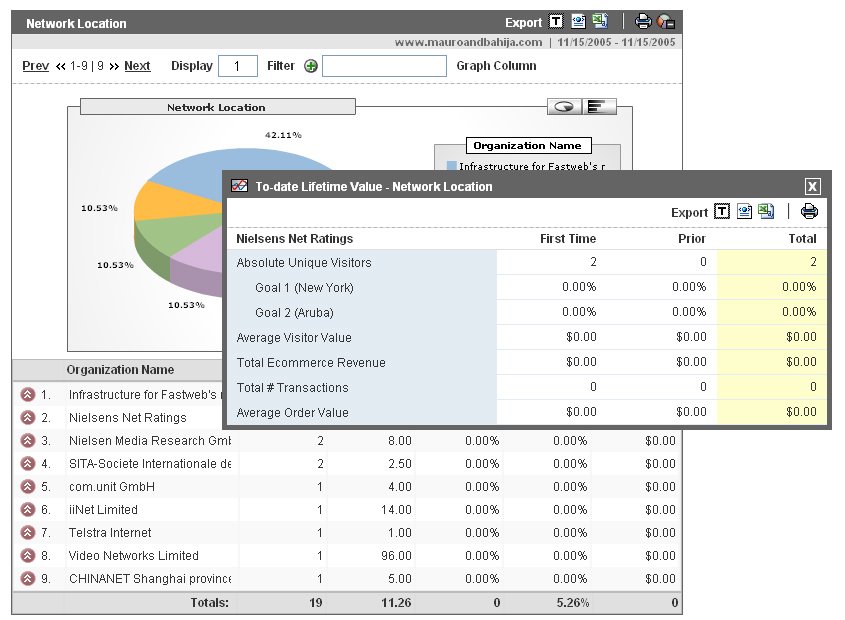Expand row 9 CHINANET Shanghai province
Screen dimensions: 845x620
(27, 578)
